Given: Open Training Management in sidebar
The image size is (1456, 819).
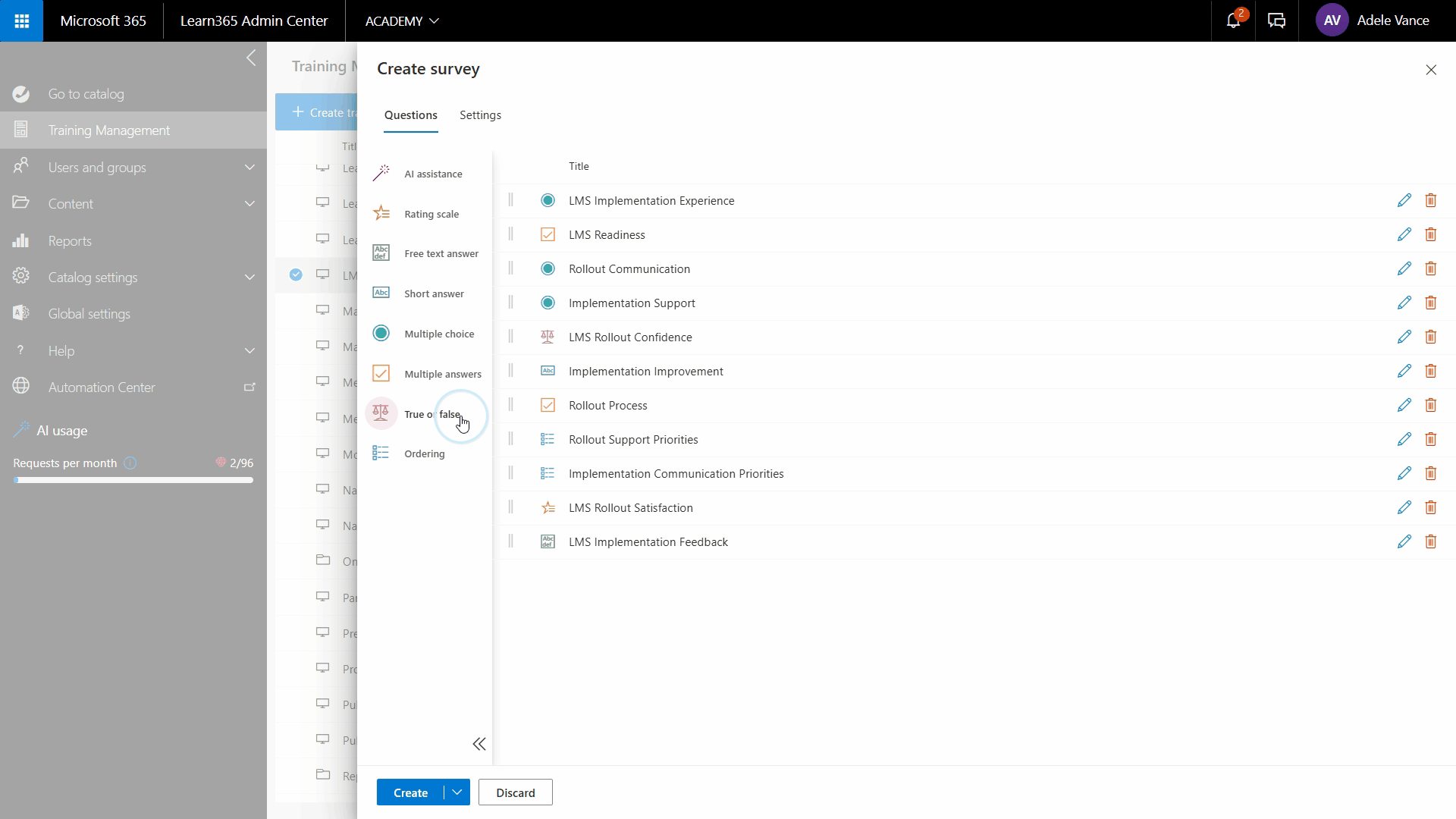Looking at the screenshot, I should (133, 130).
